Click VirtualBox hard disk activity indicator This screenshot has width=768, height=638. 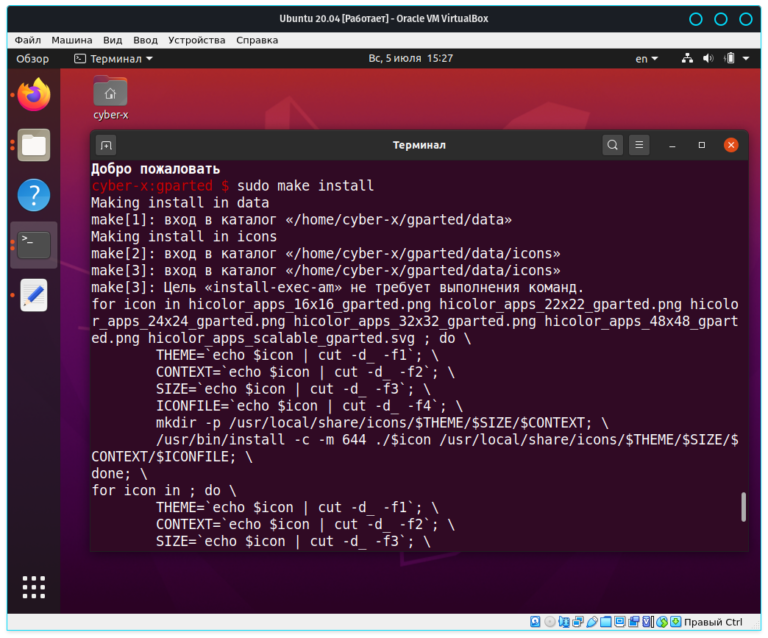coord(535,622)
